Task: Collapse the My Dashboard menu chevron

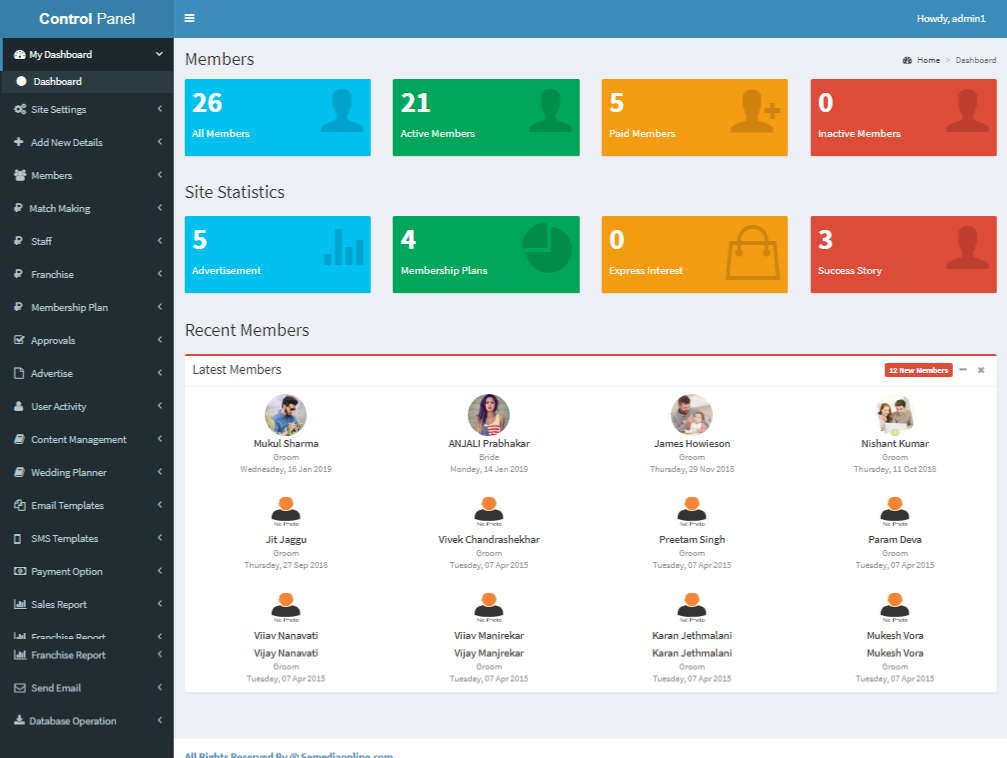Action: (x=159, y=54)
